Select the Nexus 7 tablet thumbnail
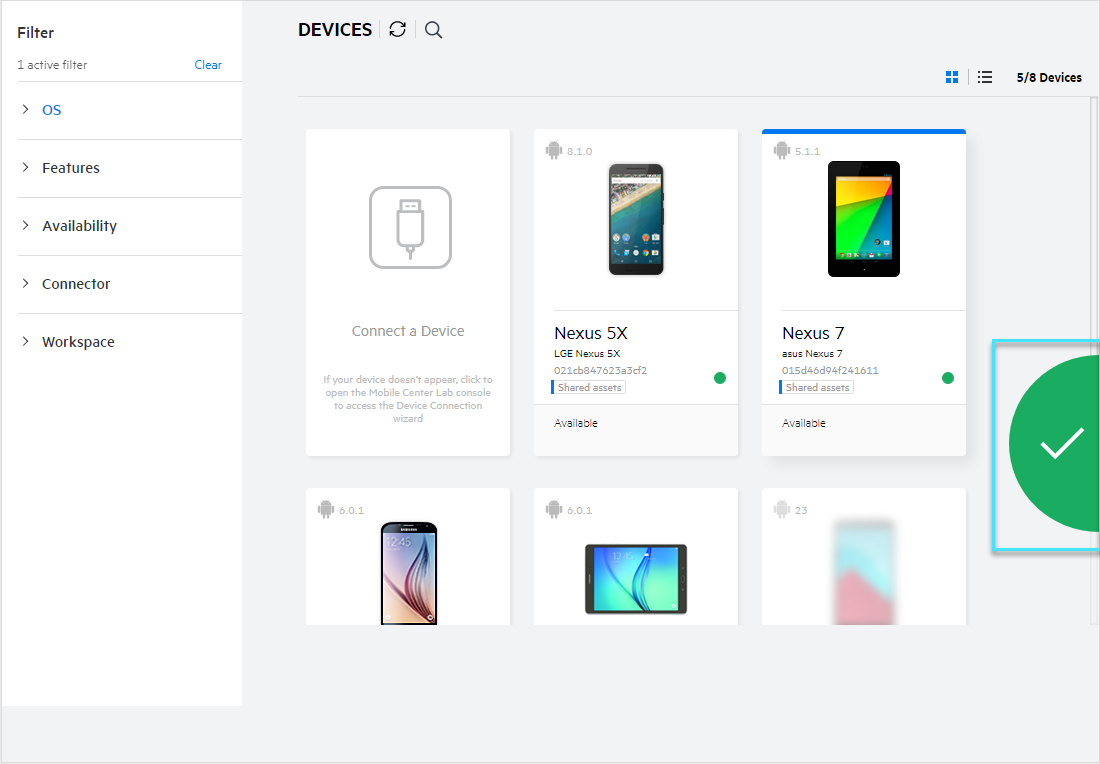The image size is (1100, 764). click(x=864, y=219)
